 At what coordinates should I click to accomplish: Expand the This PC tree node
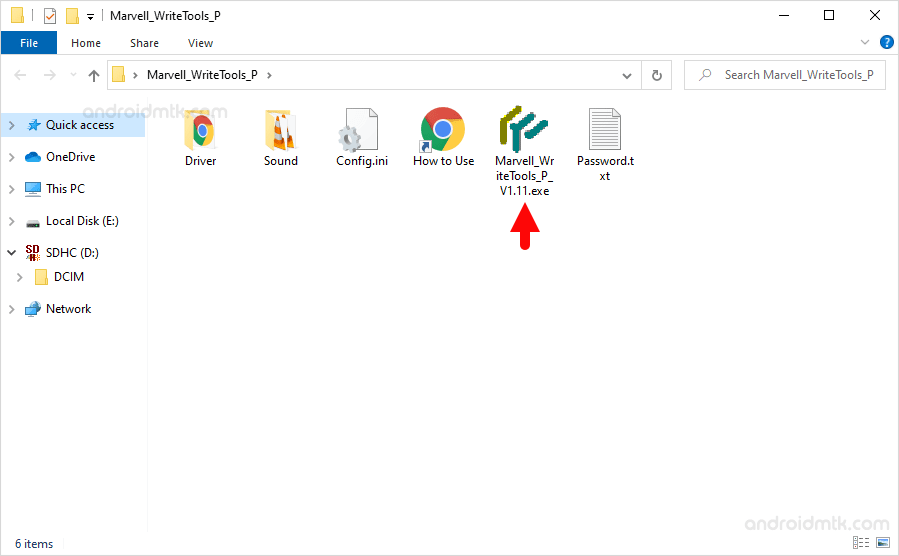(11, 189)
